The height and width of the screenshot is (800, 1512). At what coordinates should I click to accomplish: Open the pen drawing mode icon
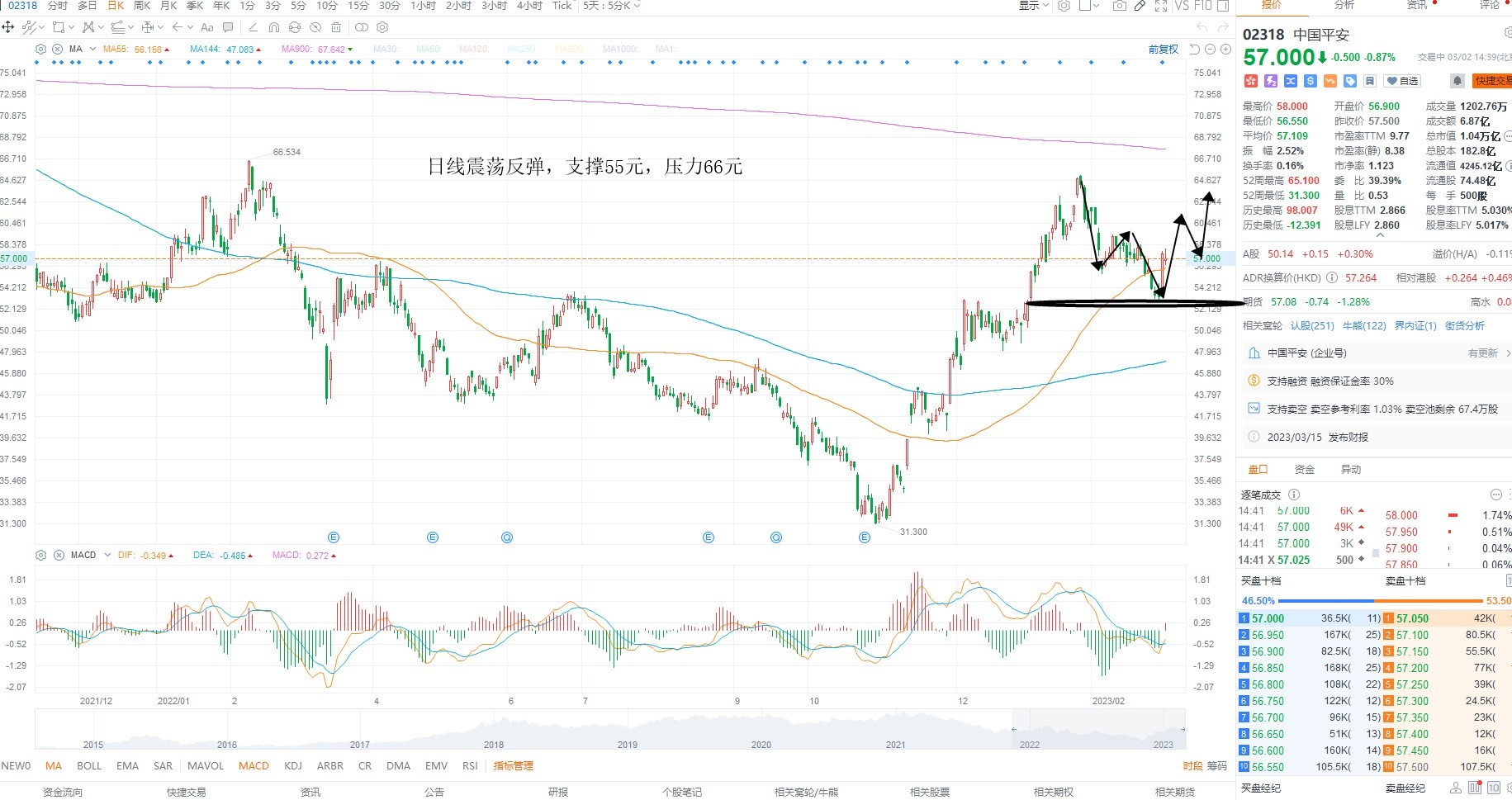point(1140,6)
